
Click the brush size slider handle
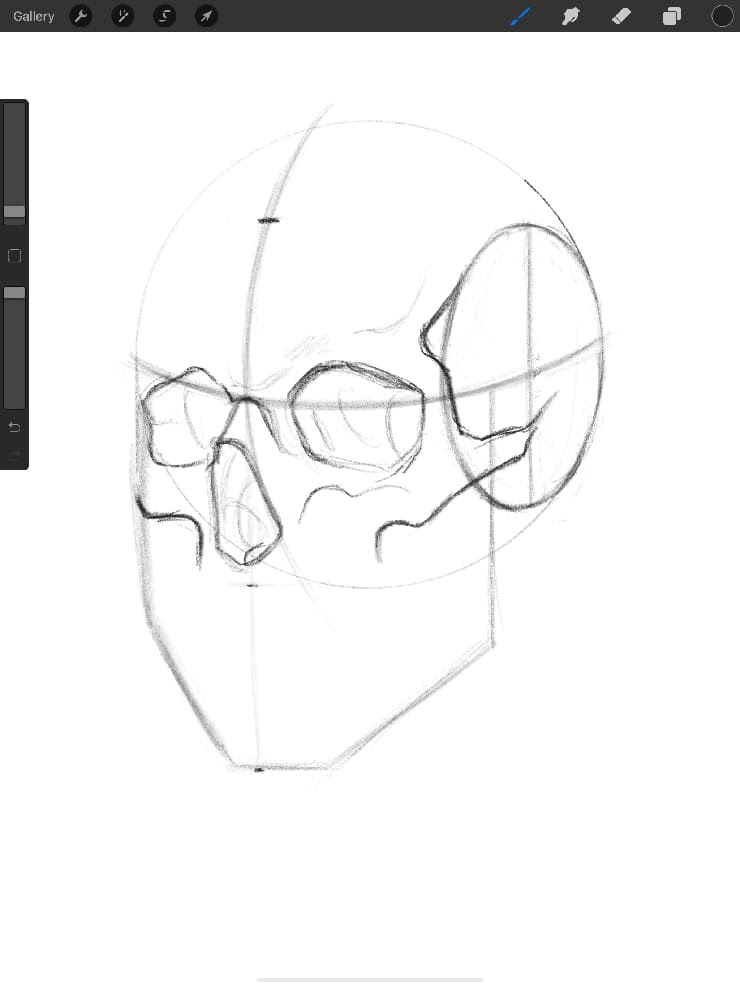(14, 212)
